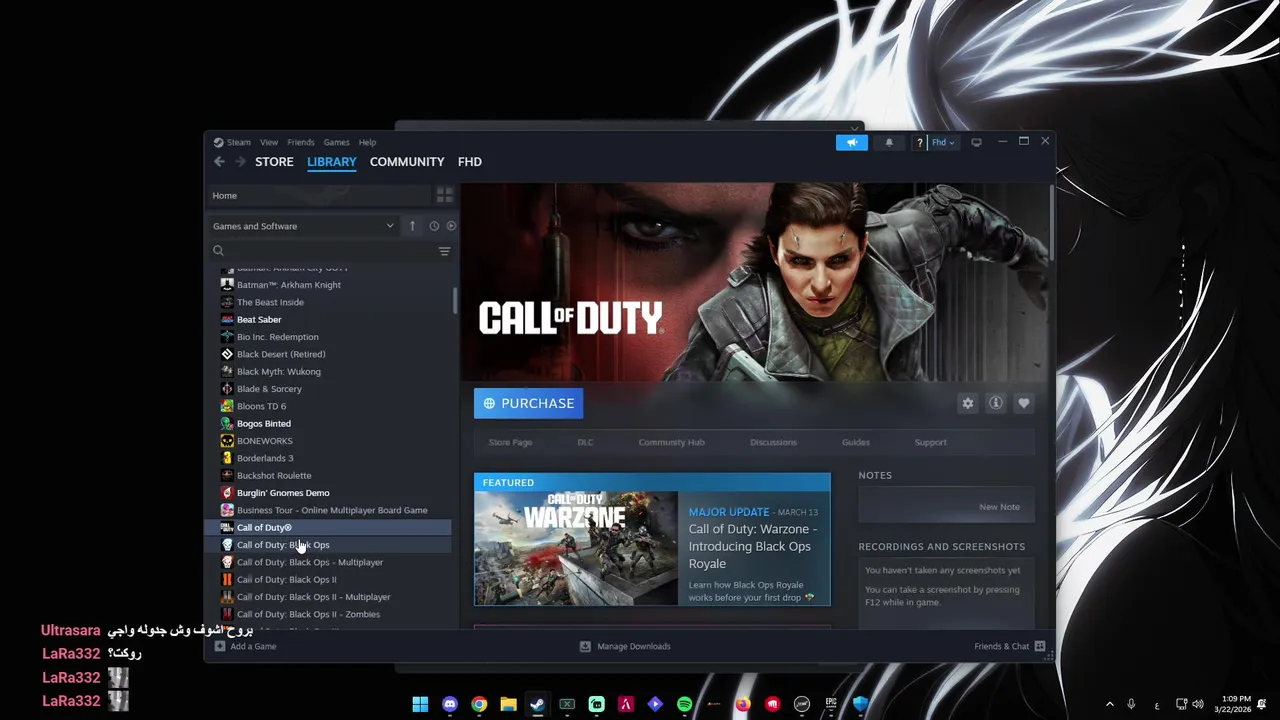Add Call of Duty to favorites heart
The image size is (1280, 720).
(1023, 403)
